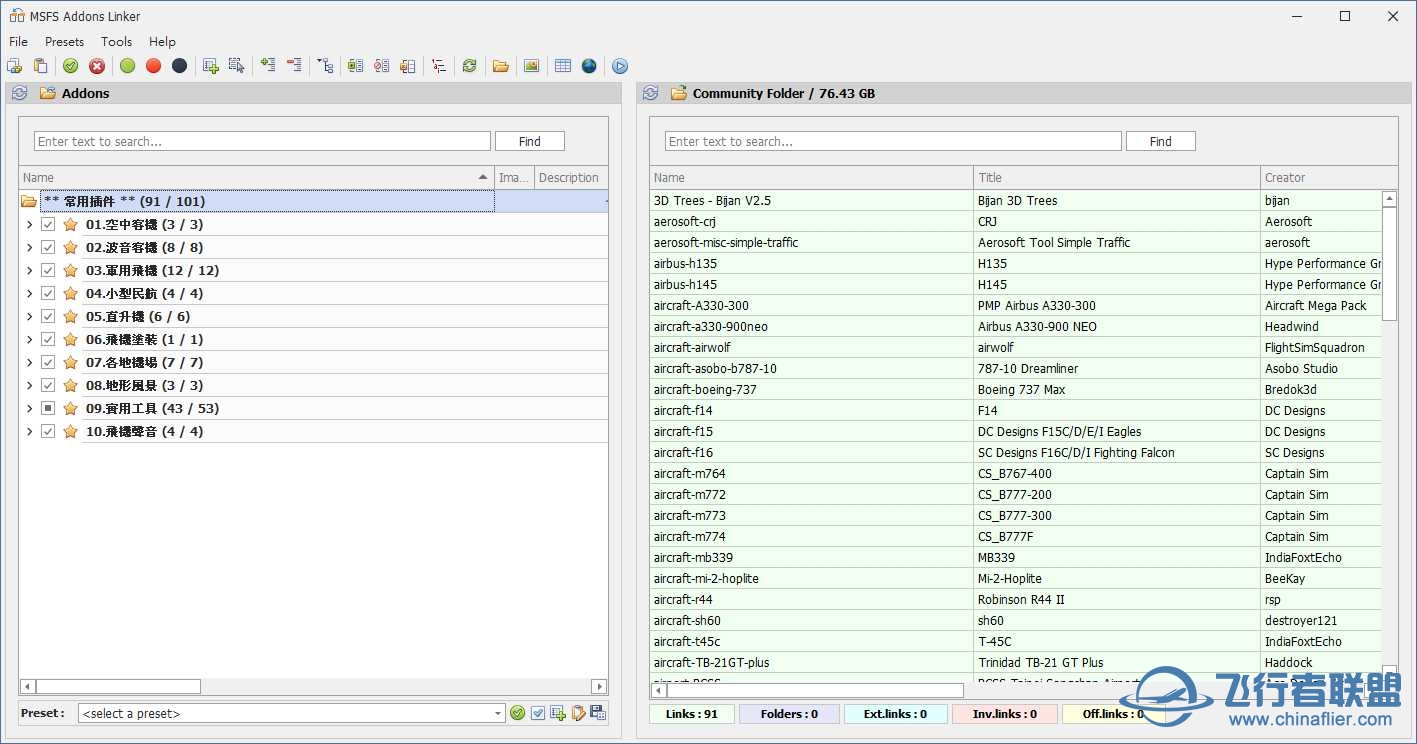1417x744 pixels.
Task: Toggle partial checkbox for 09.實用工具
Action: coord(48,408)
